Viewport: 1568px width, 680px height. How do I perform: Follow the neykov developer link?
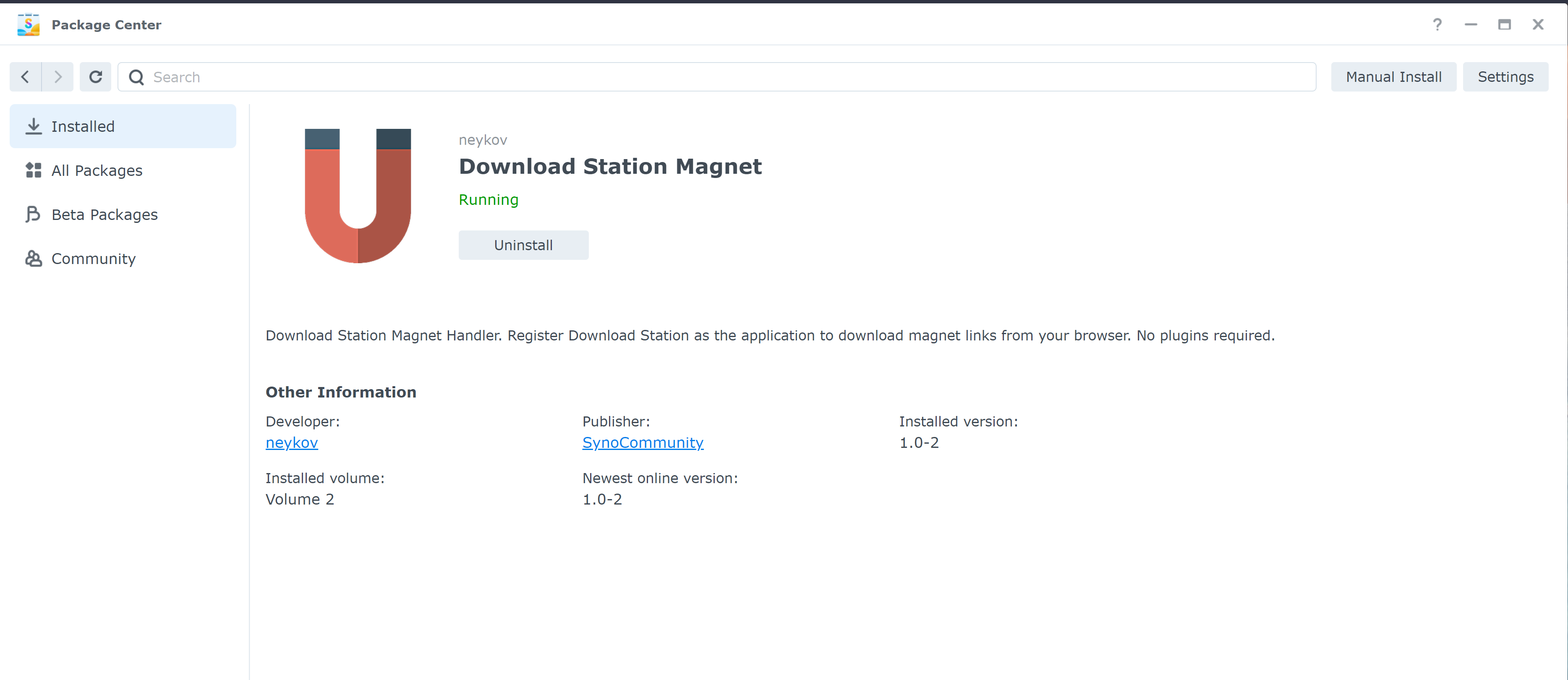(292, 442)
